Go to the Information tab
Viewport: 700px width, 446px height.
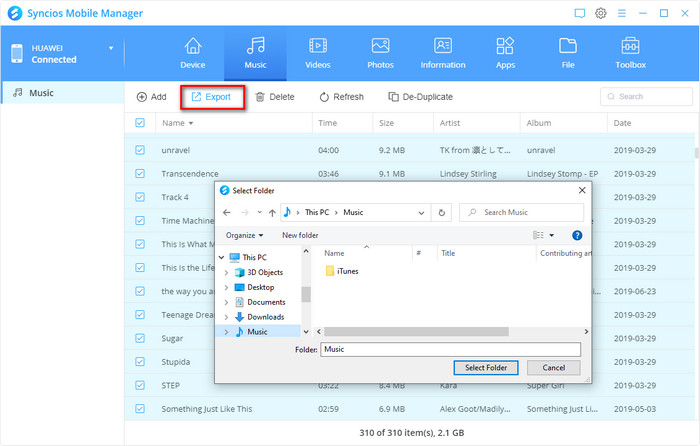tap(443, 53)
